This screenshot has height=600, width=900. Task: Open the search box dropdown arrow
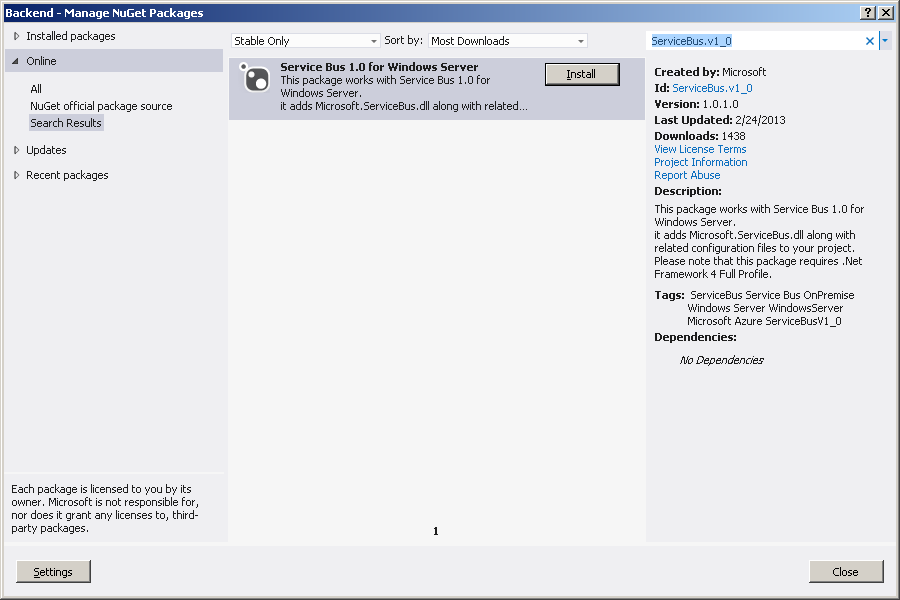(885, 41)
